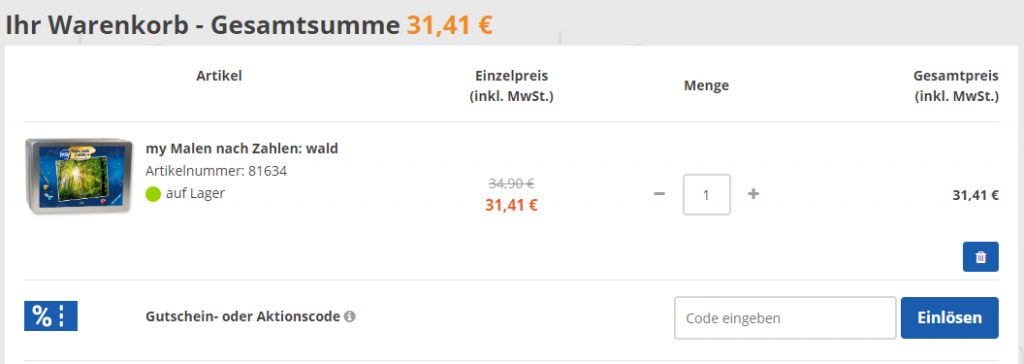Increase quantity with the plus button
Image resolution: width=1024 pixels, height=364 pixels.
point(754,194)
